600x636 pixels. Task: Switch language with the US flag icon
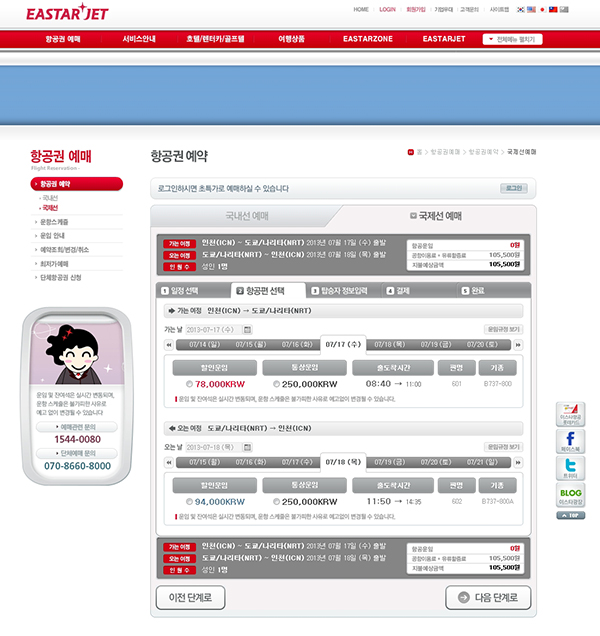[x=531, y=9]
